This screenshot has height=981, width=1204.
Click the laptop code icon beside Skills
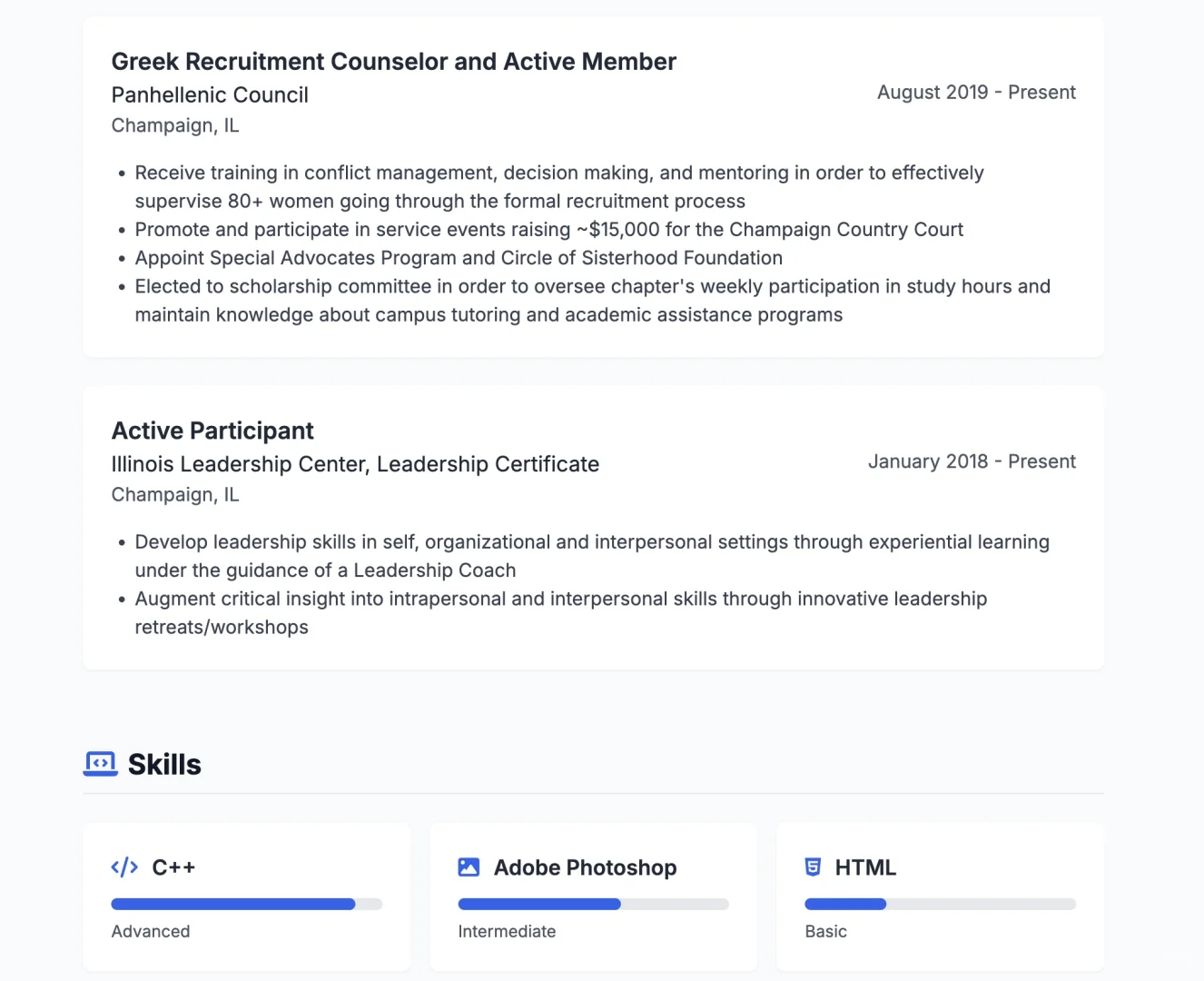[x=100, y=764]
